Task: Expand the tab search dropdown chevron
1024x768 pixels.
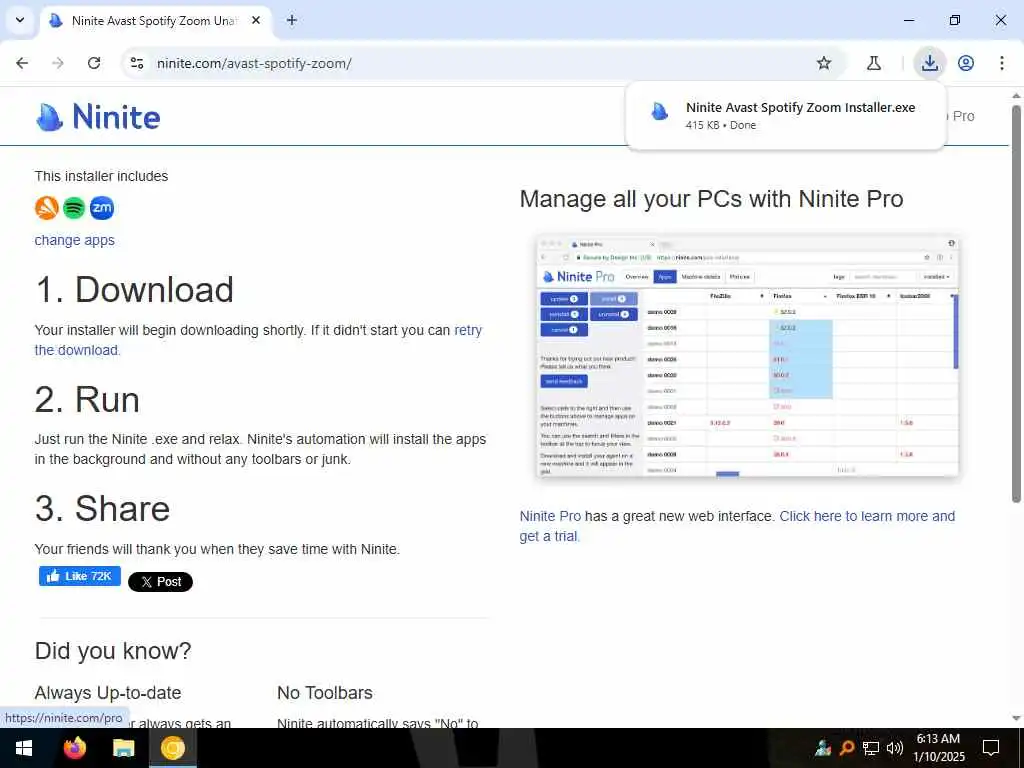Action: [x=20, y=20]
